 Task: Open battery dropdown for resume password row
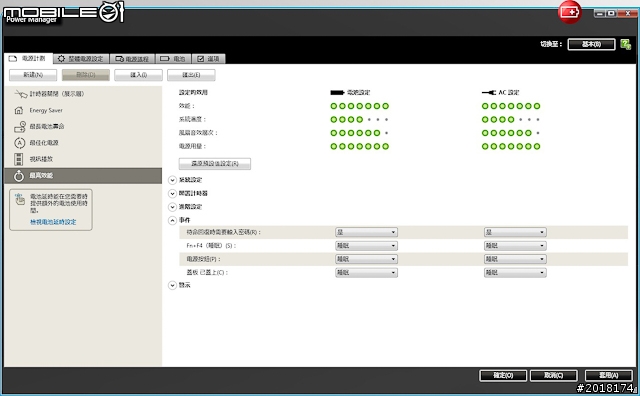point(366,232)
